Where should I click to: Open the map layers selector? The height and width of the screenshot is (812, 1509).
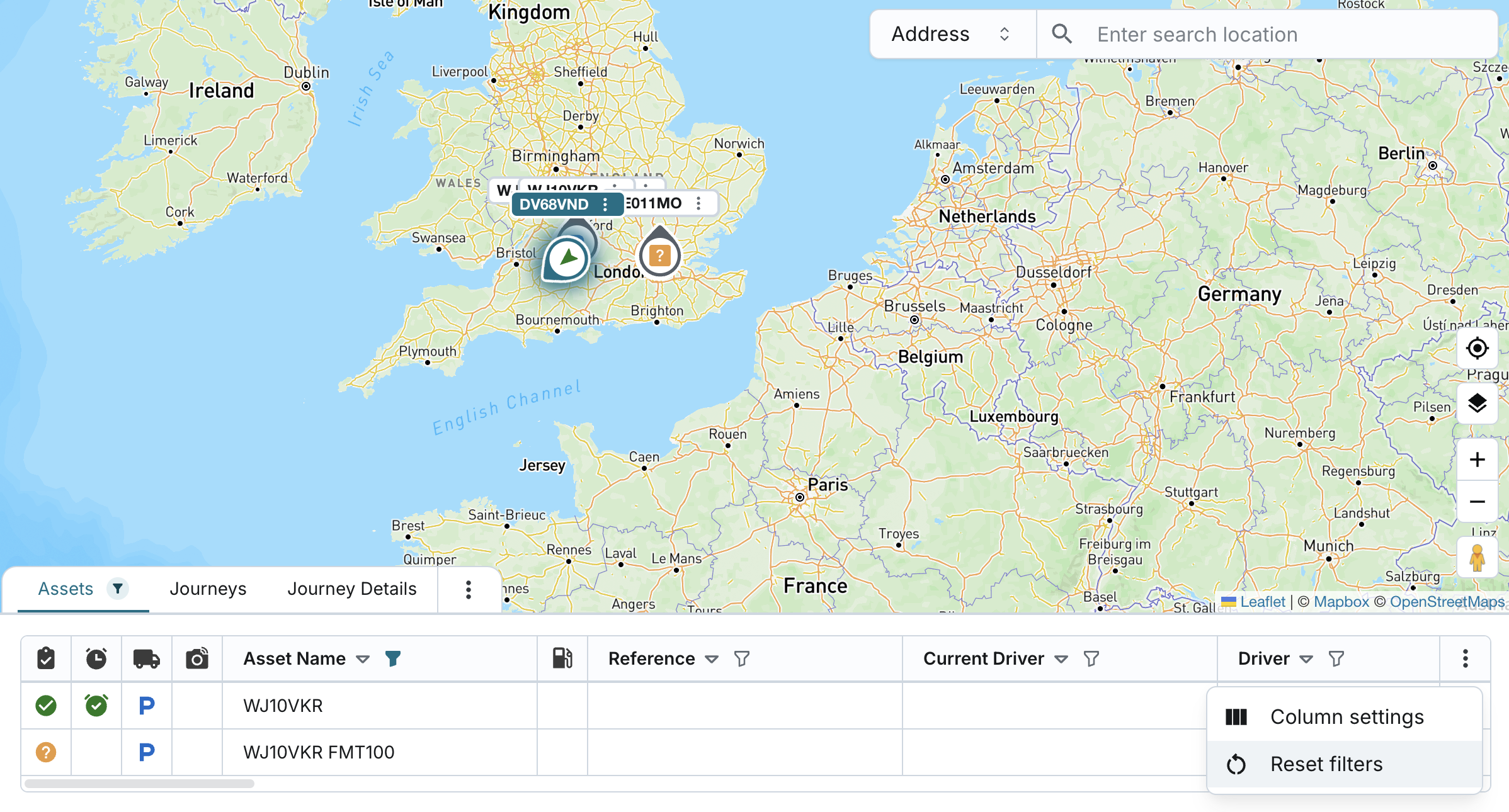coord(1477,403)
